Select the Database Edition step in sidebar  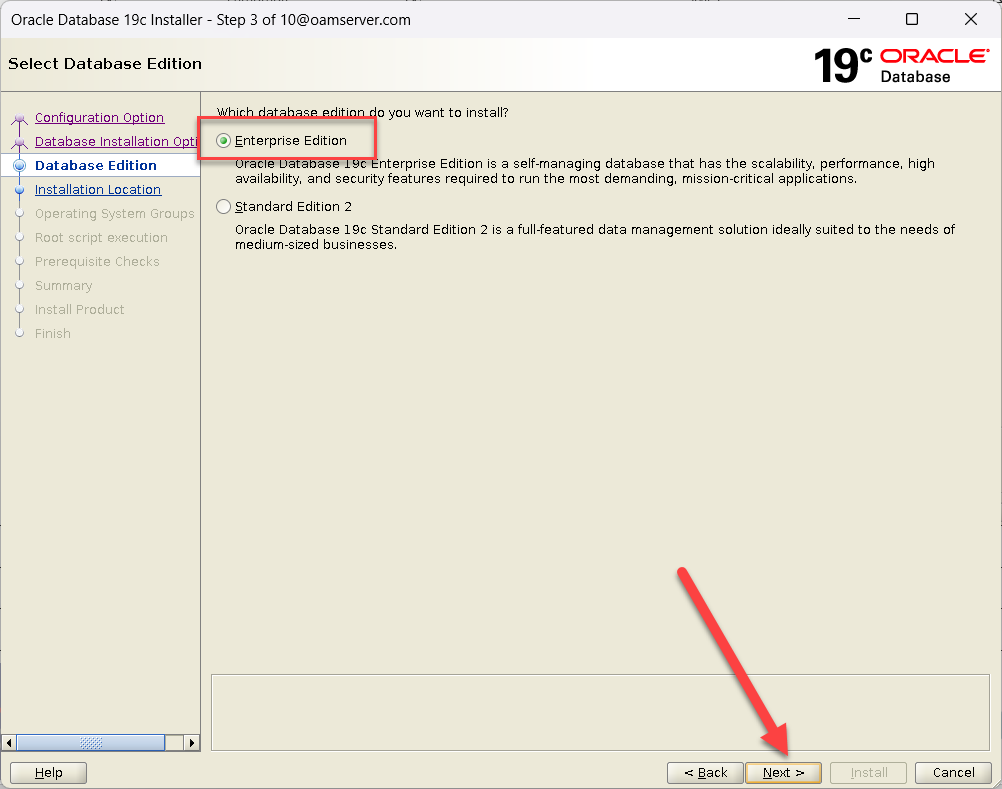point(95,166)
